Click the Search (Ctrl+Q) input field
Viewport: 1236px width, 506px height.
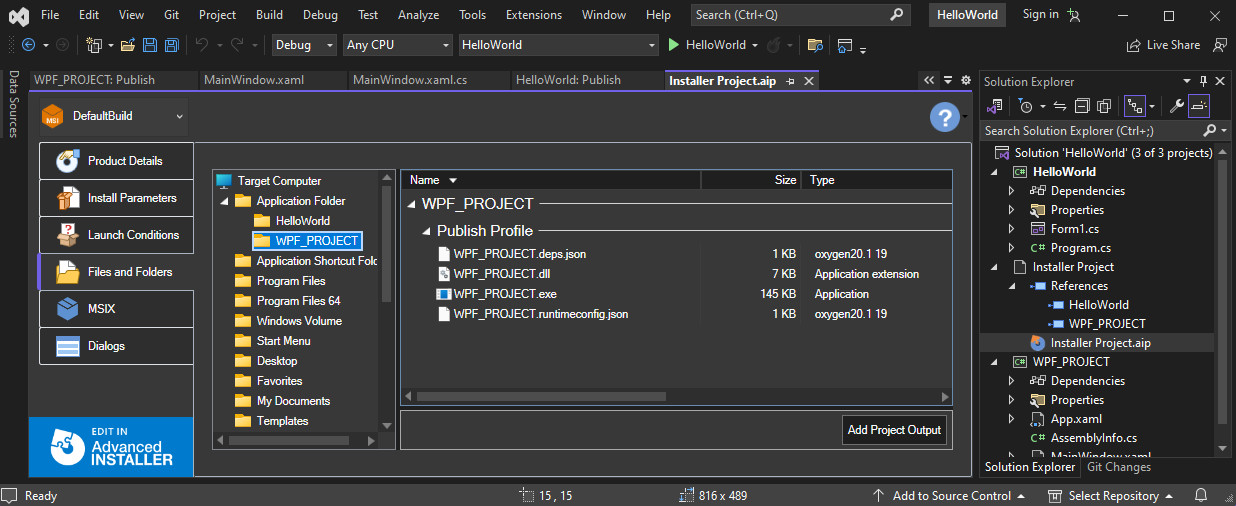(800, 15)
